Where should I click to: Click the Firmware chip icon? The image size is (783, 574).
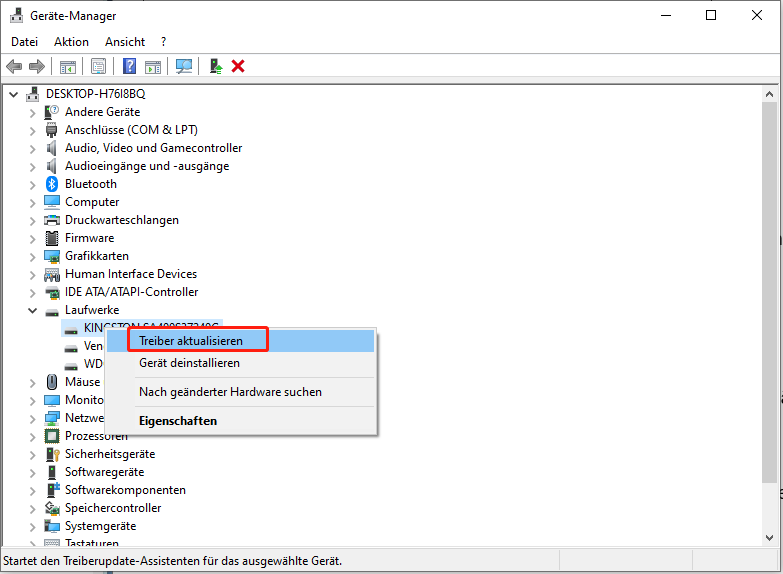[x=52, y=238]
